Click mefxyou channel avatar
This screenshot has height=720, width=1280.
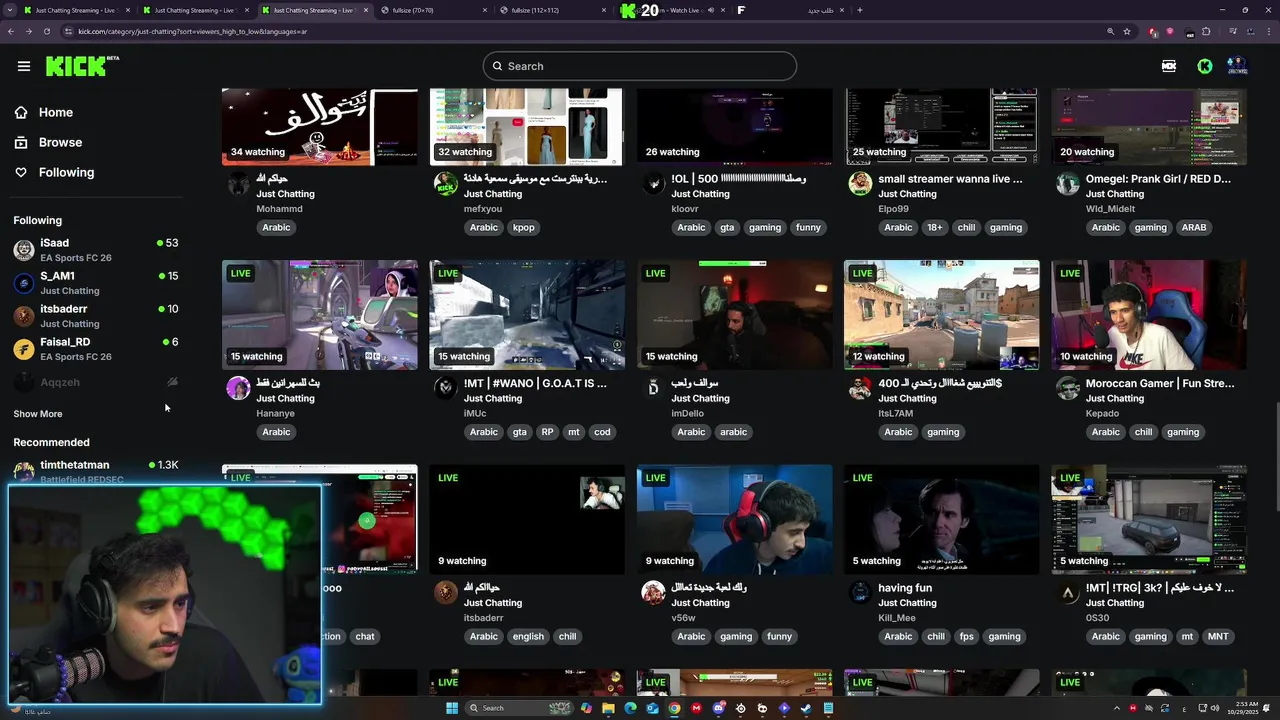click(x=446, y=184)
